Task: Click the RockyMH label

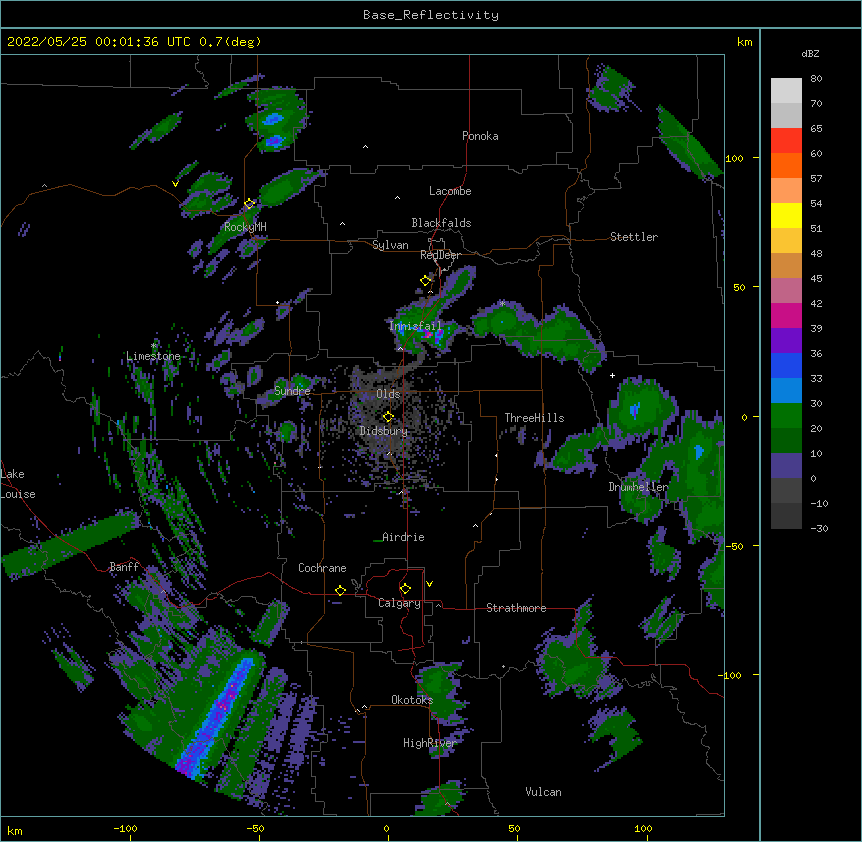Action: click(245, 227)
